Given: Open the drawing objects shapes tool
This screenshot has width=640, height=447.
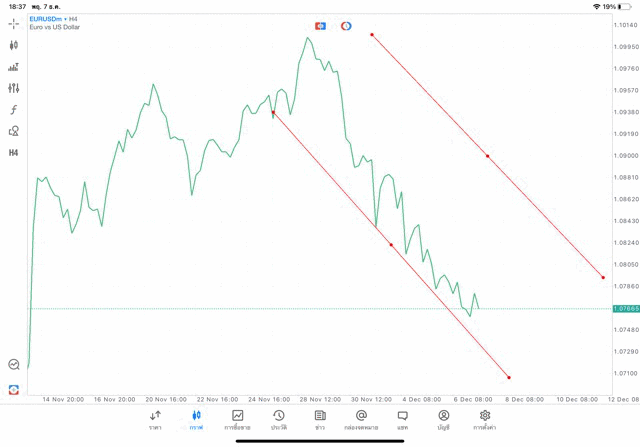Looking at the screenshot, I should click(13, 131).
